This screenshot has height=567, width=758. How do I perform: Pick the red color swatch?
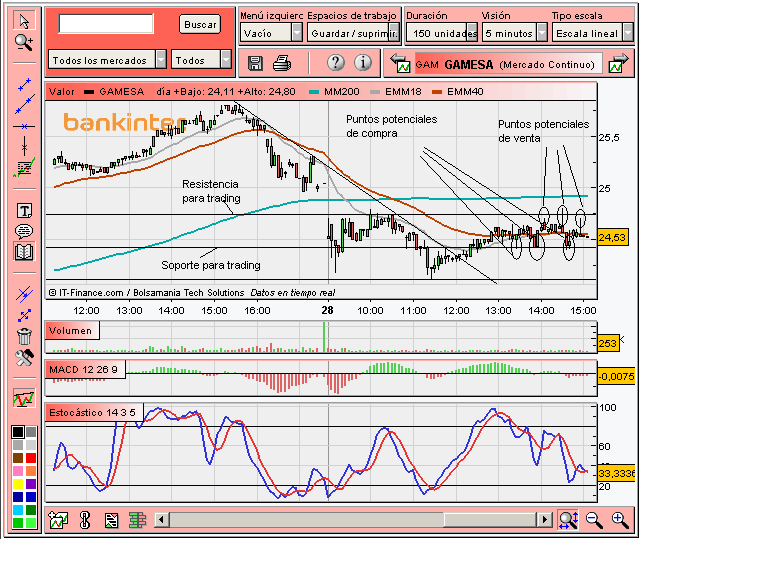pyautogui.click(x=31, y=458)
